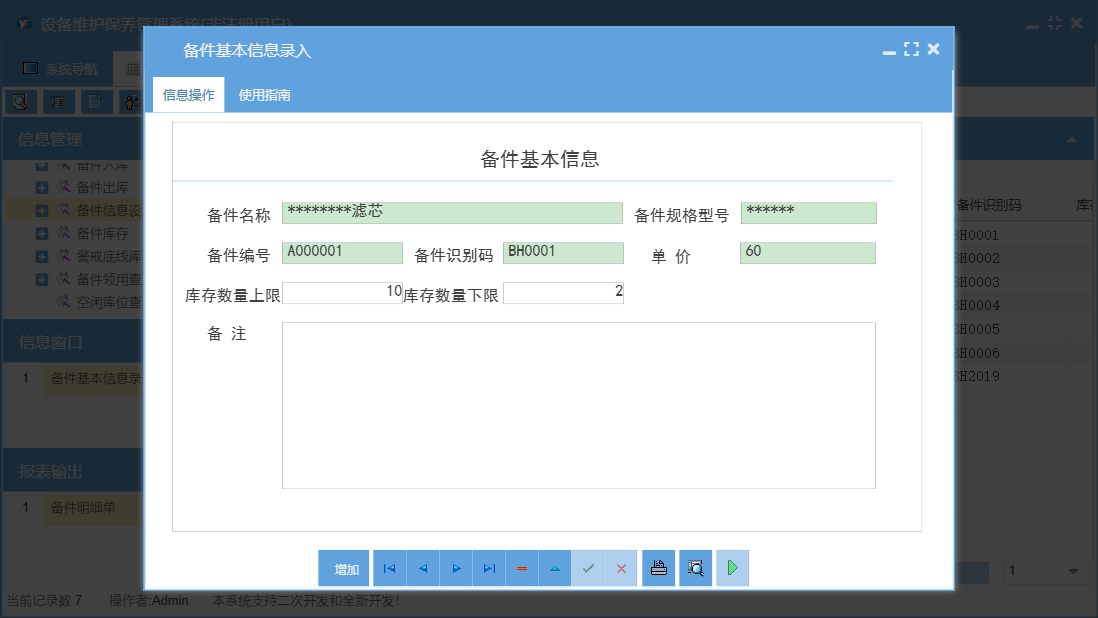The image size is (1098, 618).
Task: Edit the record using the triangle icon
Action: tap(555, 568)
